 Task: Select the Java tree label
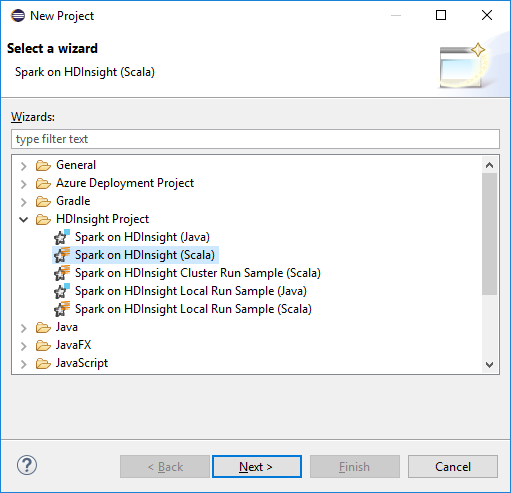pos(67,327)
